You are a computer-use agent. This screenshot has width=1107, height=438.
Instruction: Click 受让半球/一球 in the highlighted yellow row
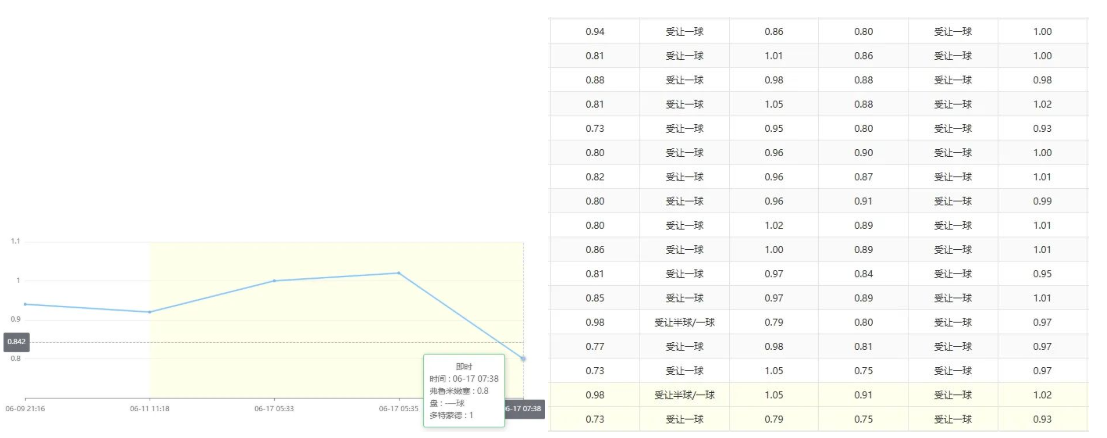tap(684, 395)
